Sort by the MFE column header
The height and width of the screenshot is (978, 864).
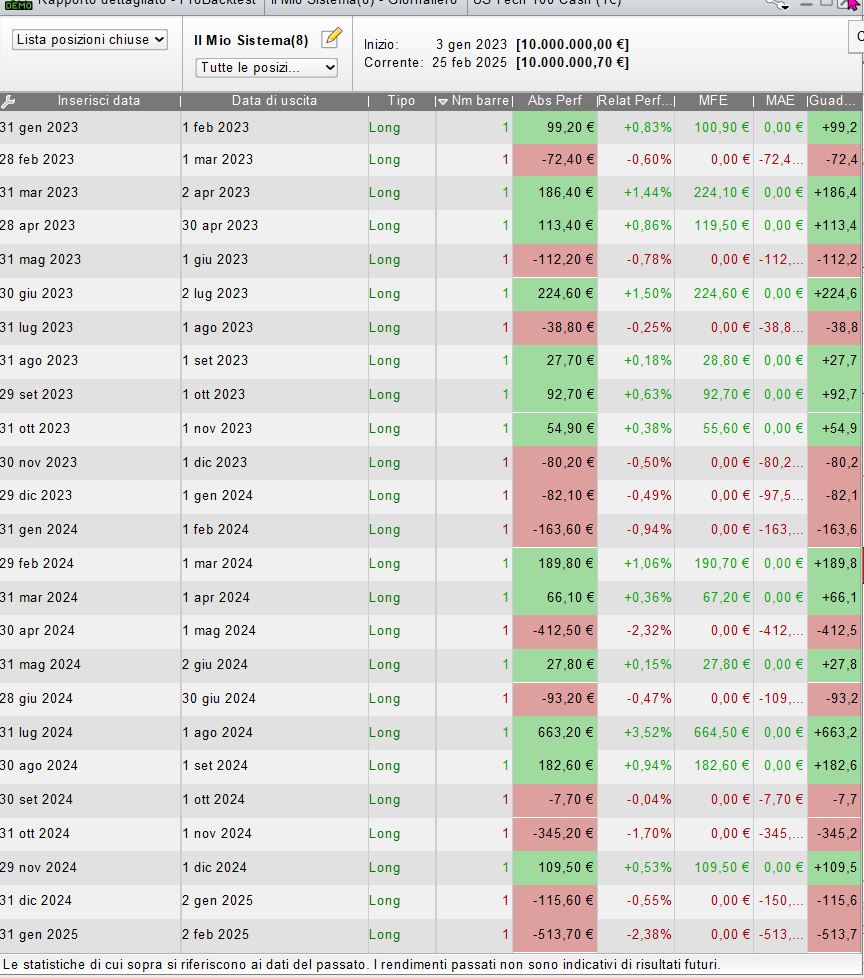pyautogui.click(x=713, y=101)
